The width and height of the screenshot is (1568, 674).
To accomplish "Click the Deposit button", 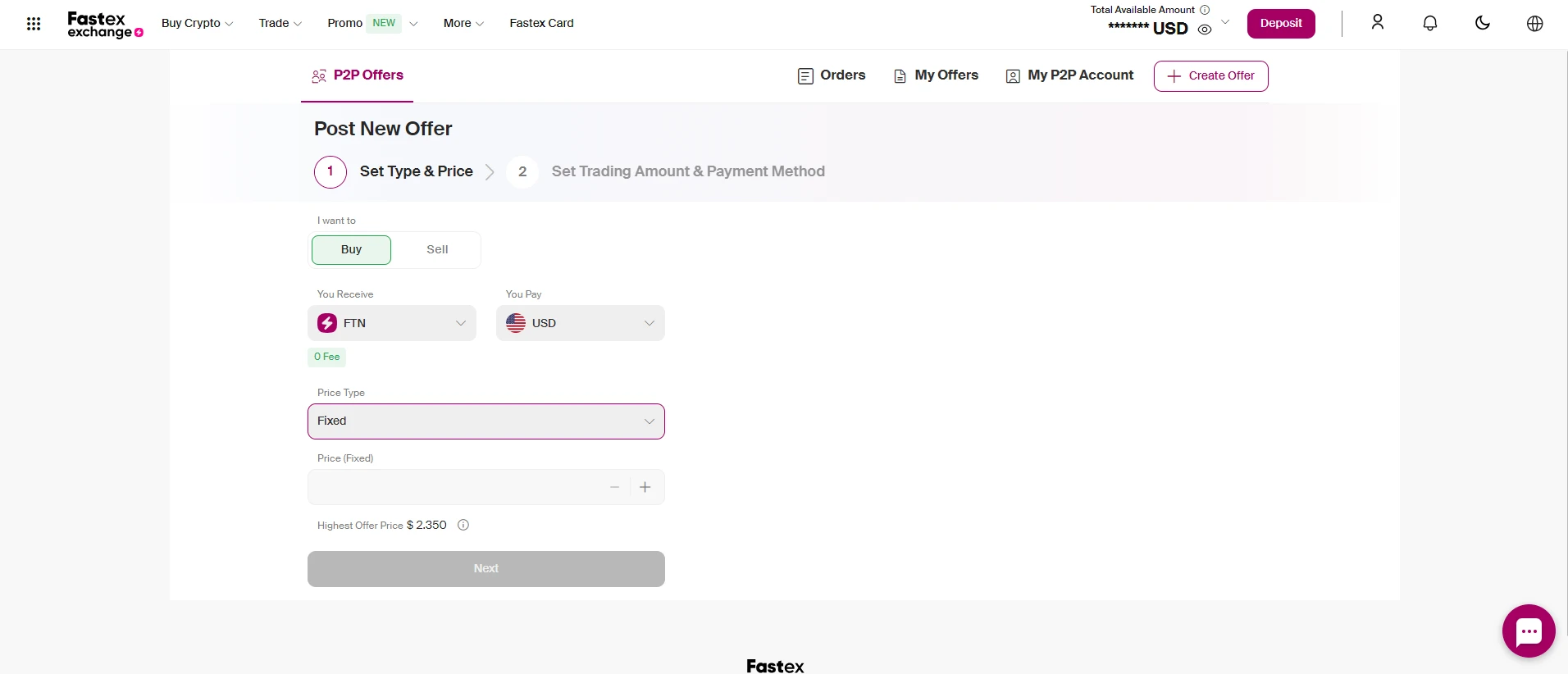I will pos(1281,23).
